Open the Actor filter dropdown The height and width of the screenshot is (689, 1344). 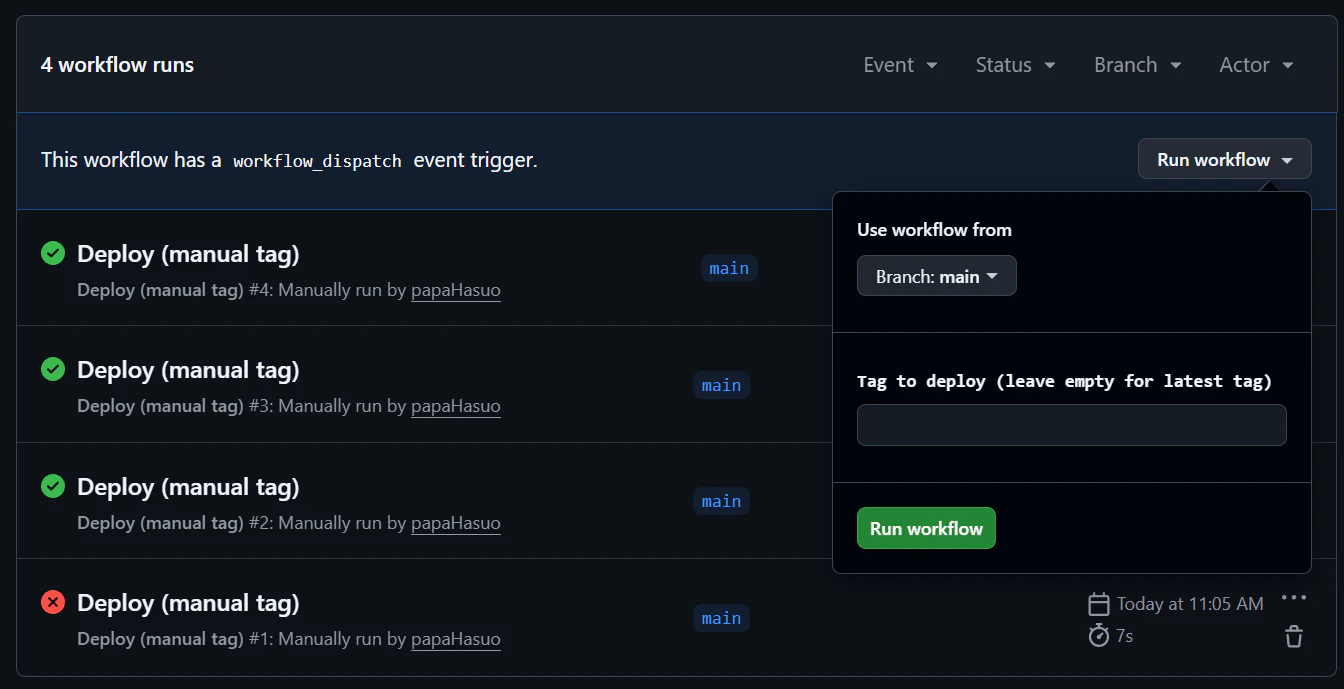(x=1257, y=65)
